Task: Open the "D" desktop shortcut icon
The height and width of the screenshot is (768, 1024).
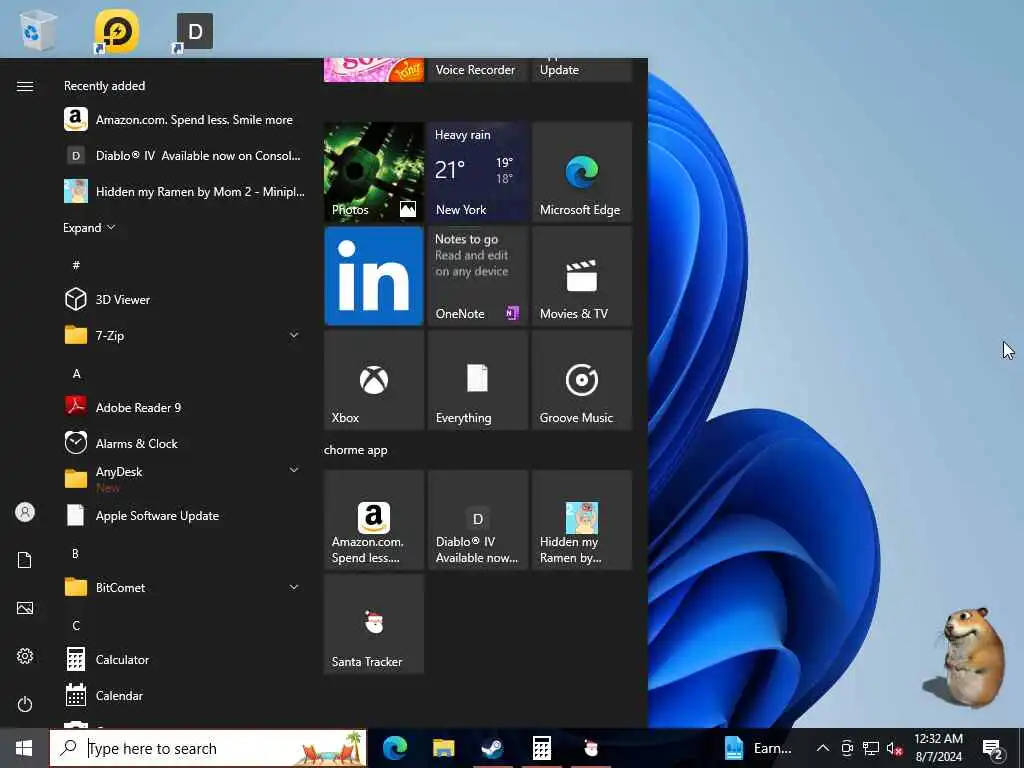Action: pyautogui.click(x=194, y=31)
